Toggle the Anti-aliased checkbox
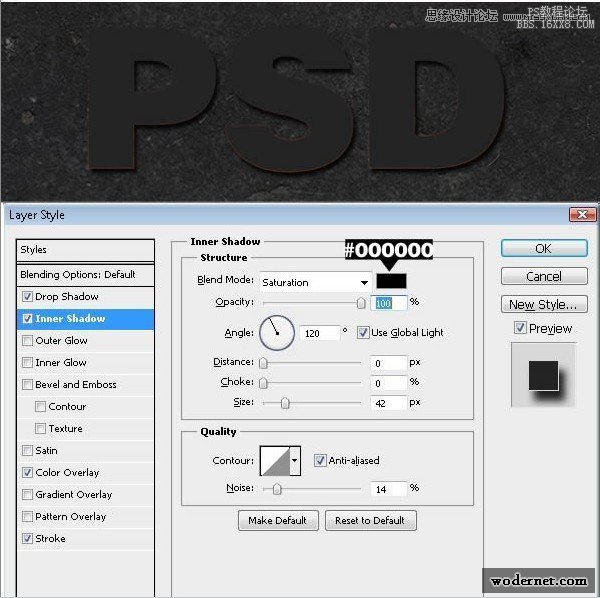600x598 pixels. [x=320, y=460]
